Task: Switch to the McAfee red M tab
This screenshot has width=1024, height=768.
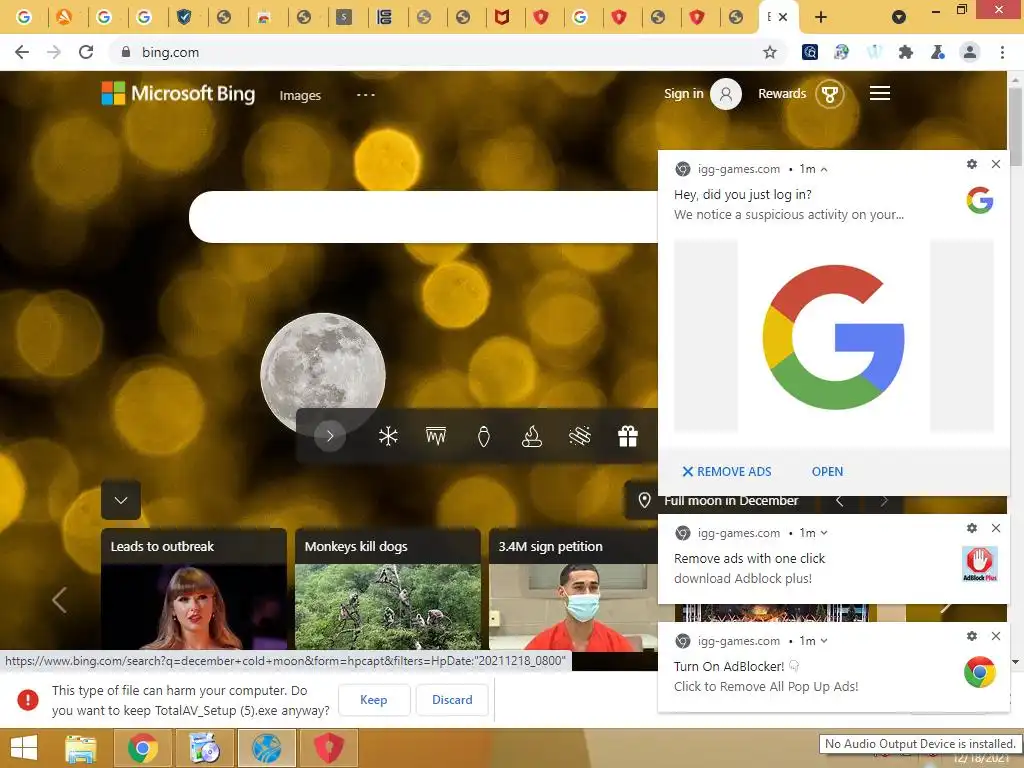Action: click(502, 17)
